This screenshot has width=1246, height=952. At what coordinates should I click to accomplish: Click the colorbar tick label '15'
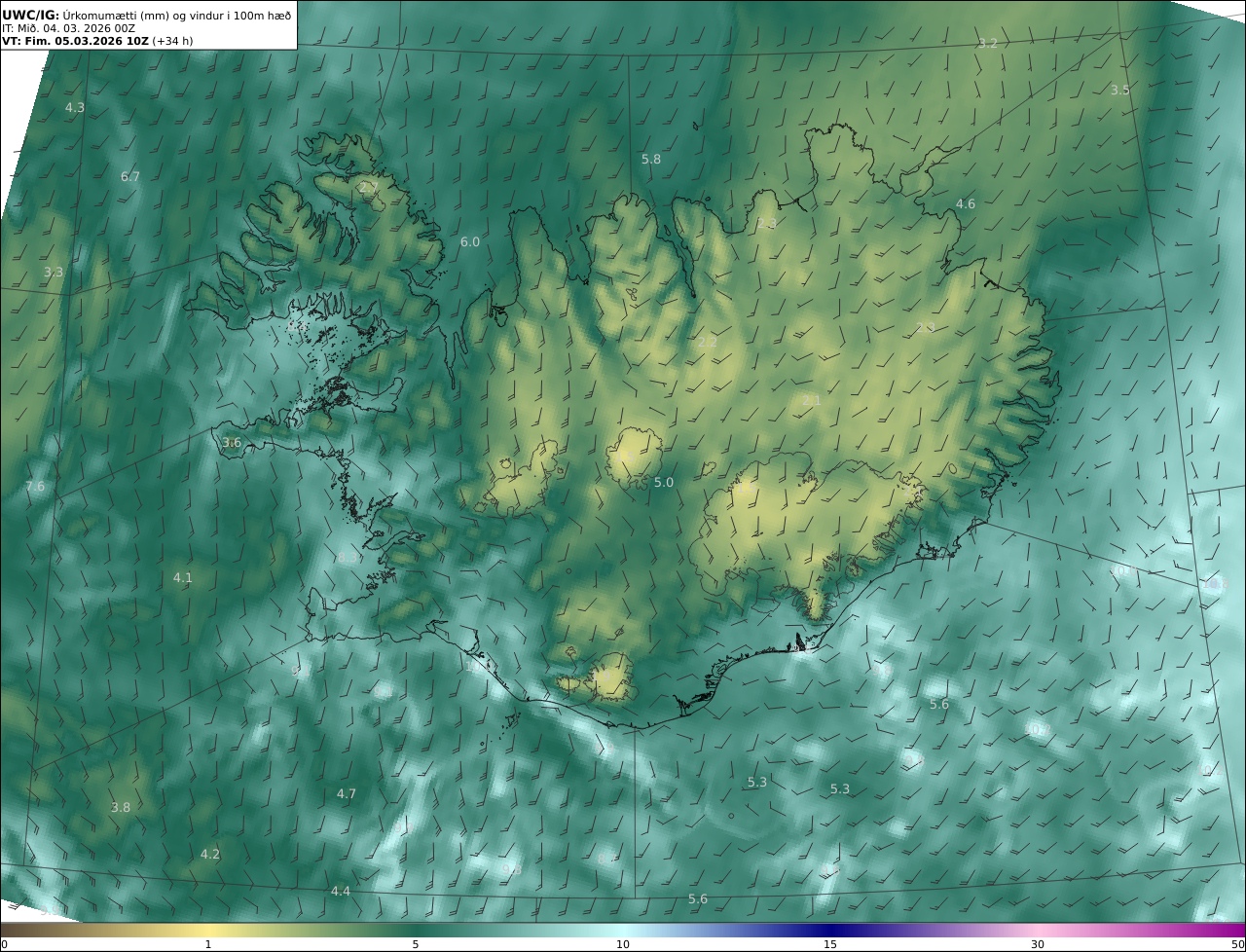tap(830, 944)
